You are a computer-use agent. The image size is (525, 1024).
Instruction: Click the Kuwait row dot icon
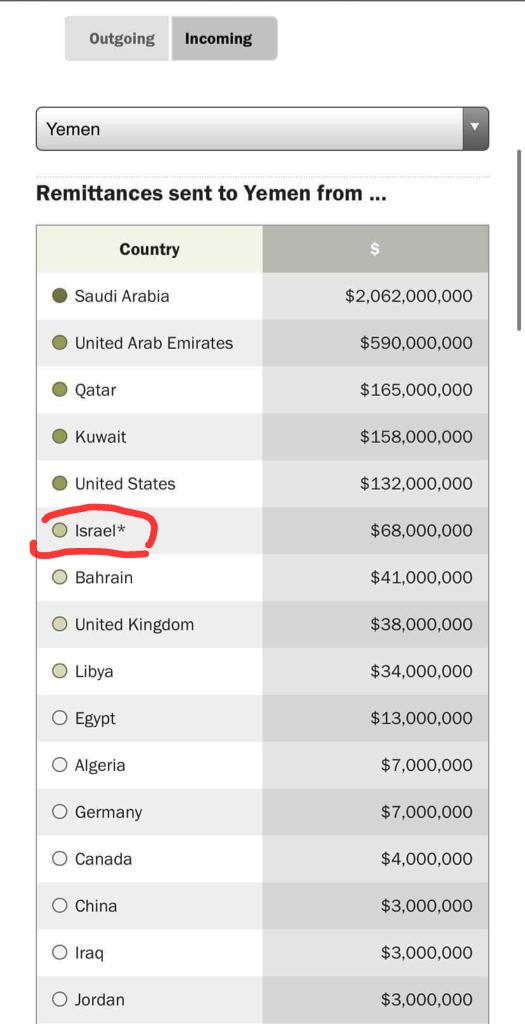click(x=59, y=436)
